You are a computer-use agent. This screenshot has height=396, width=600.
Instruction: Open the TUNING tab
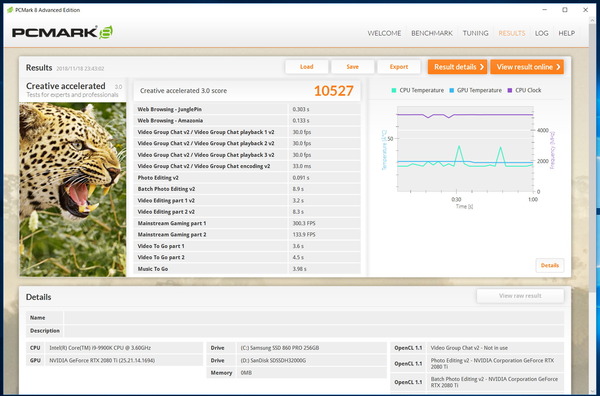pyautogui.click(x=475, y=33)
